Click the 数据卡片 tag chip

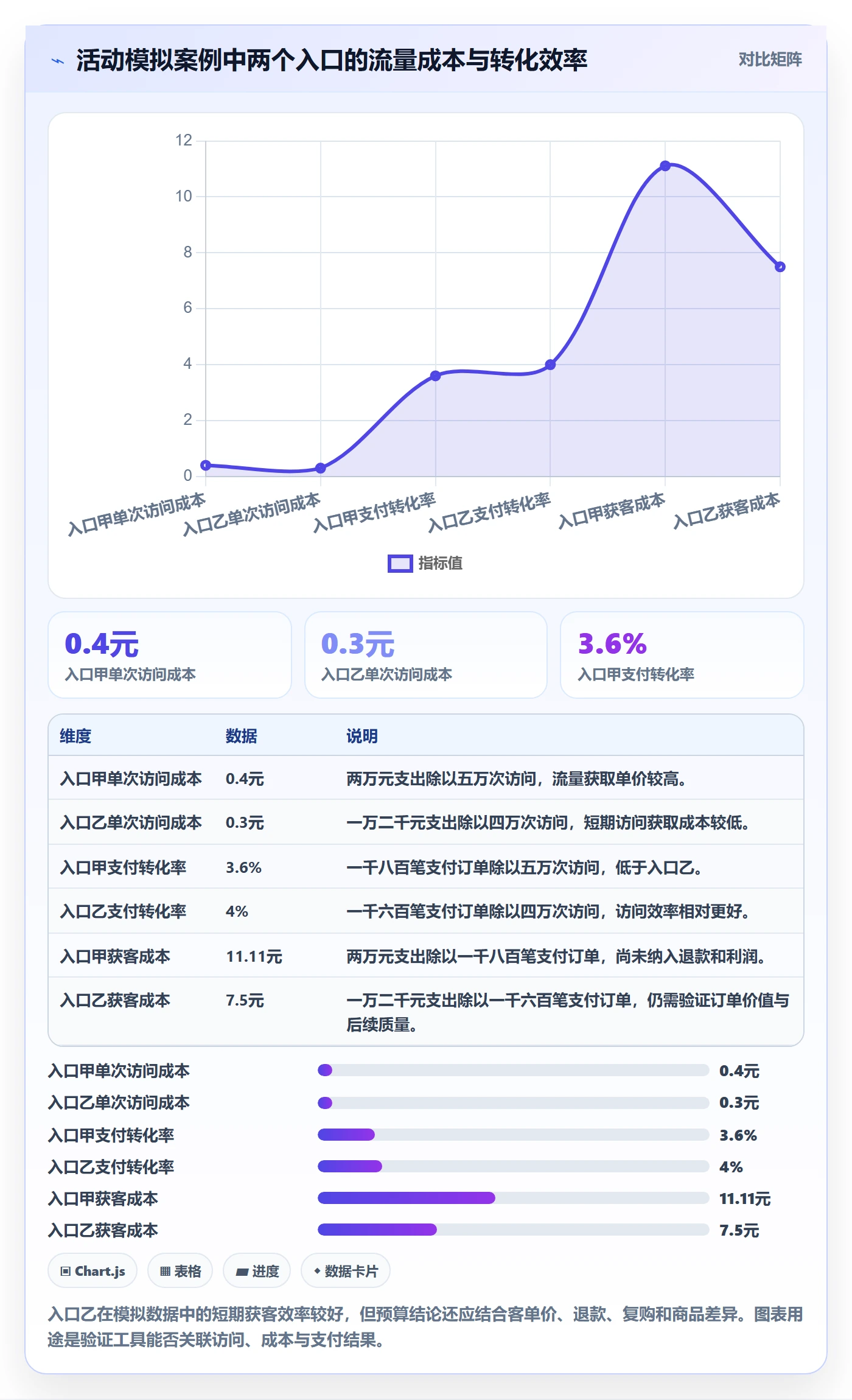click(x=346, y=1271)
